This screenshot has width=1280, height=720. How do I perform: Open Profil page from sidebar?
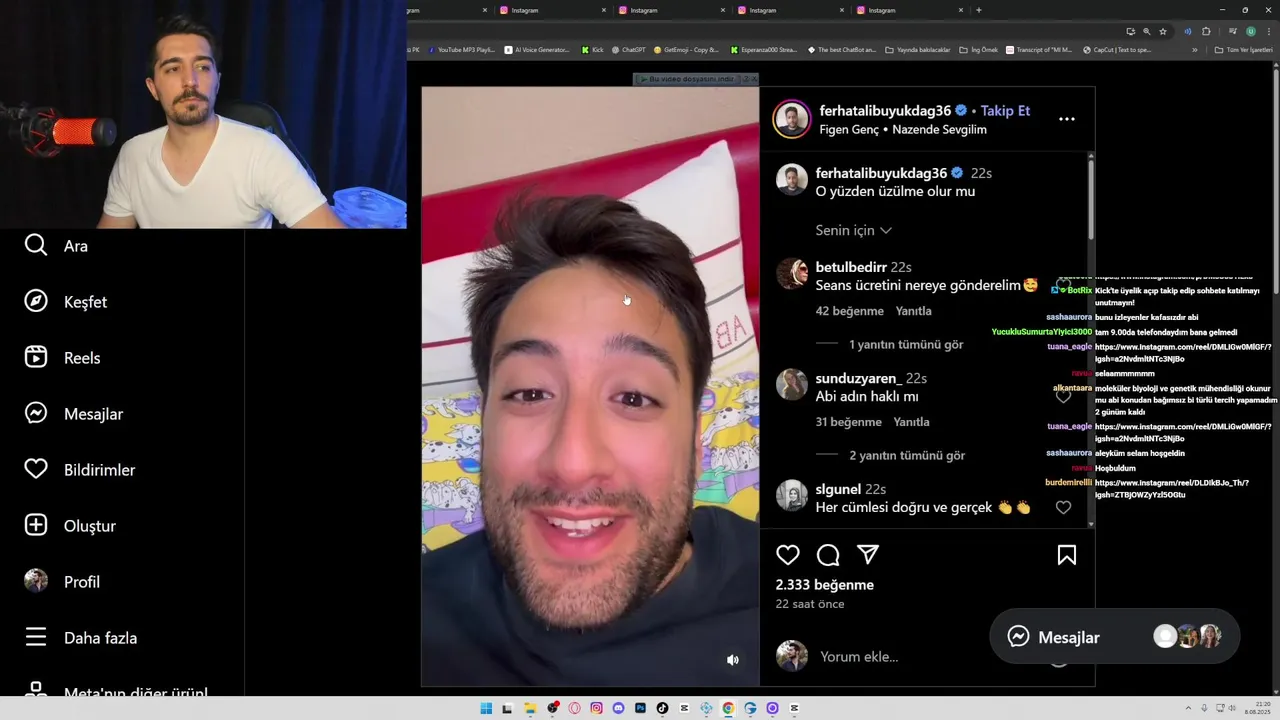pos(62,582)
